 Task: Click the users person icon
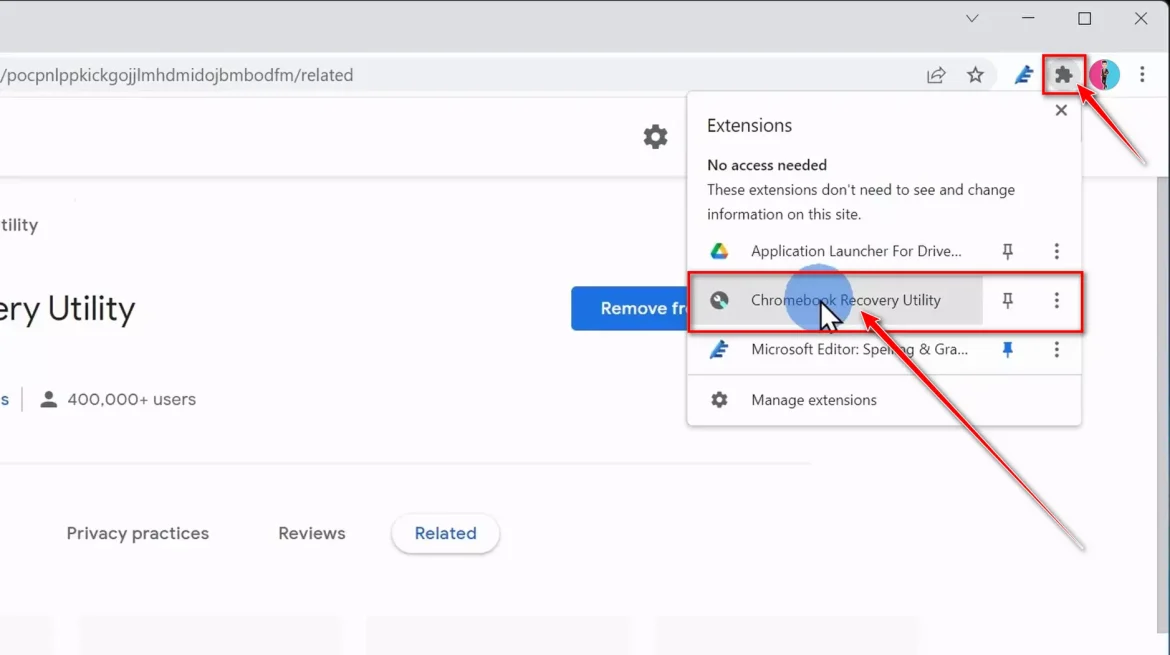tap(49, 399)
